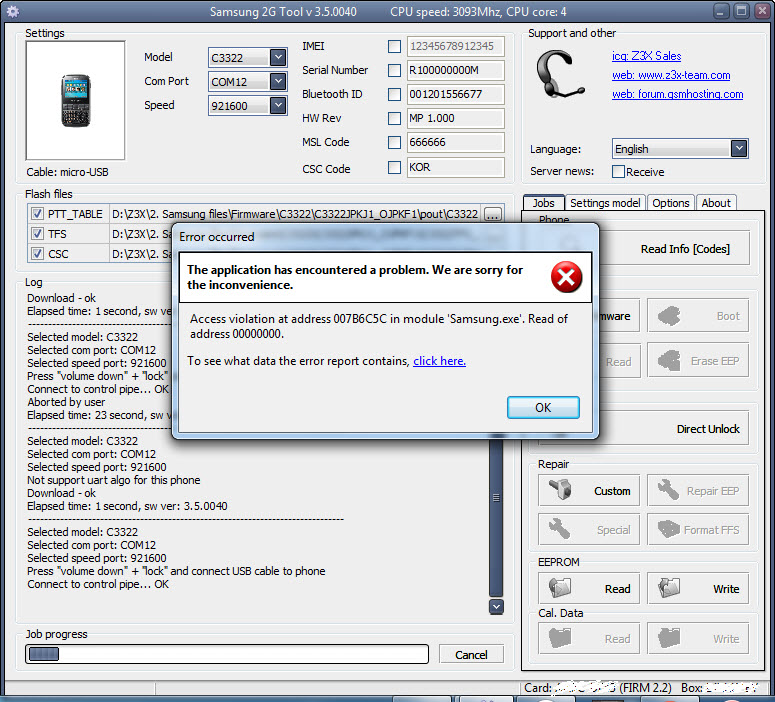Click the 'Cable: micro-USB' label
This screenshot has height=702, width=775.
click(x=67, y=172)
